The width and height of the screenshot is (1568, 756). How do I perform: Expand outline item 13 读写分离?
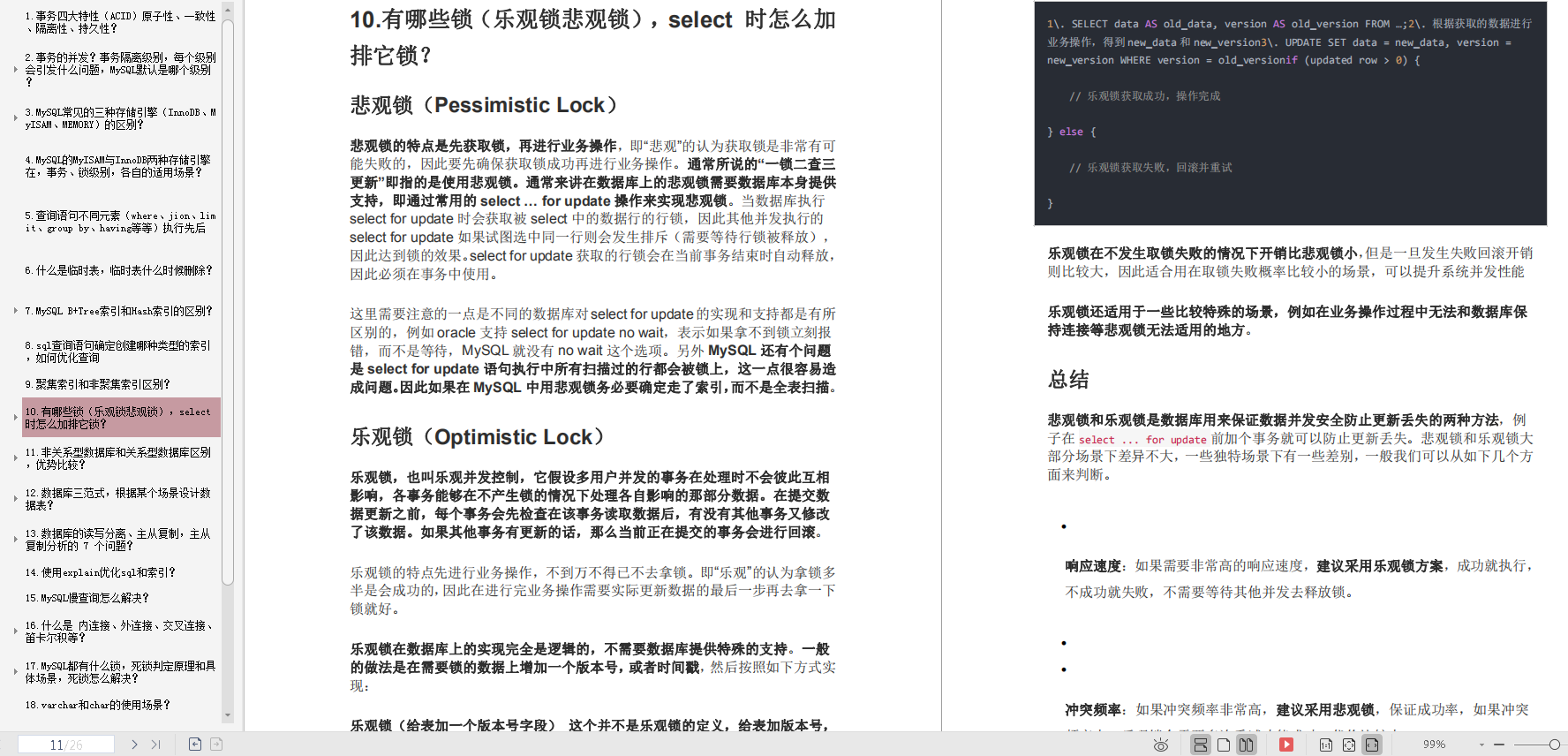tap(16, 540)
